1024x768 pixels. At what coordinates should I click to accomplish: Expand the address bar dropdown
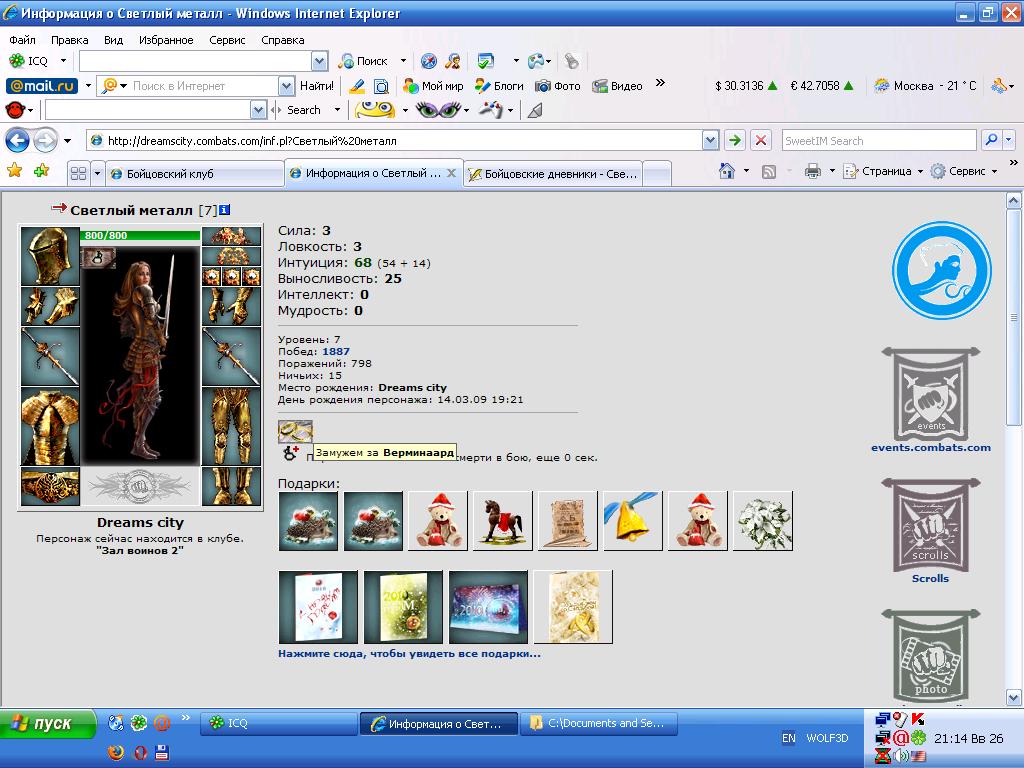click(711, 140)
